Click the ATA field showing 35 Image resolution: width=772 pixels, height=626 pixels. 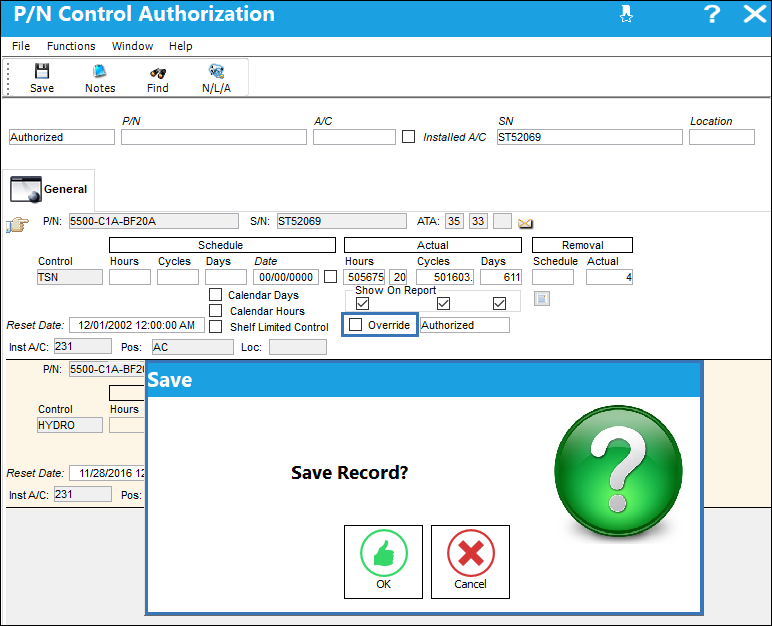[x=454, y=221]
